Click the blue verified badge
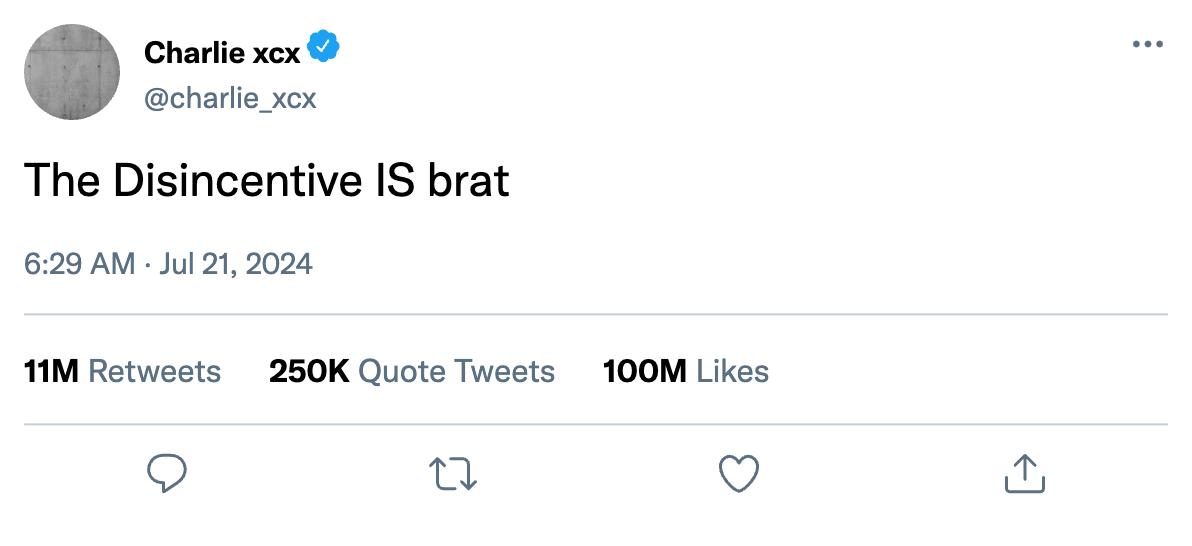Viewport: 1192px width, 546px height. (323, 46)
